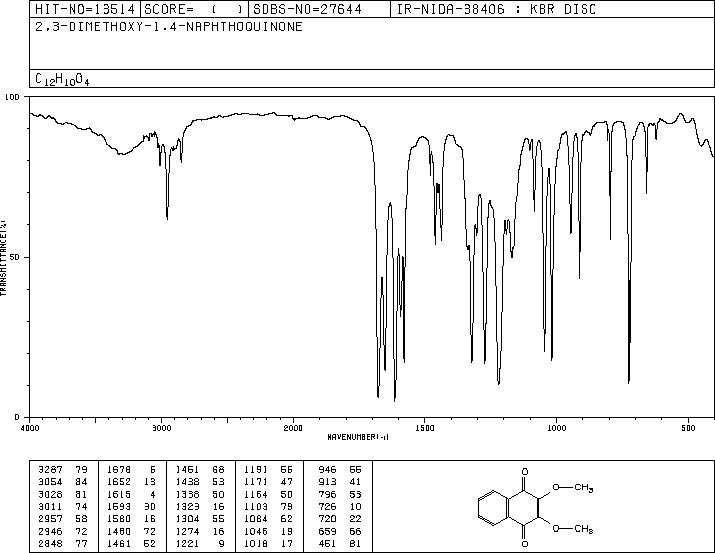Click the 1500 wavenumber axis label
This screenshot has height=553, width=715.
click(425, 428)
